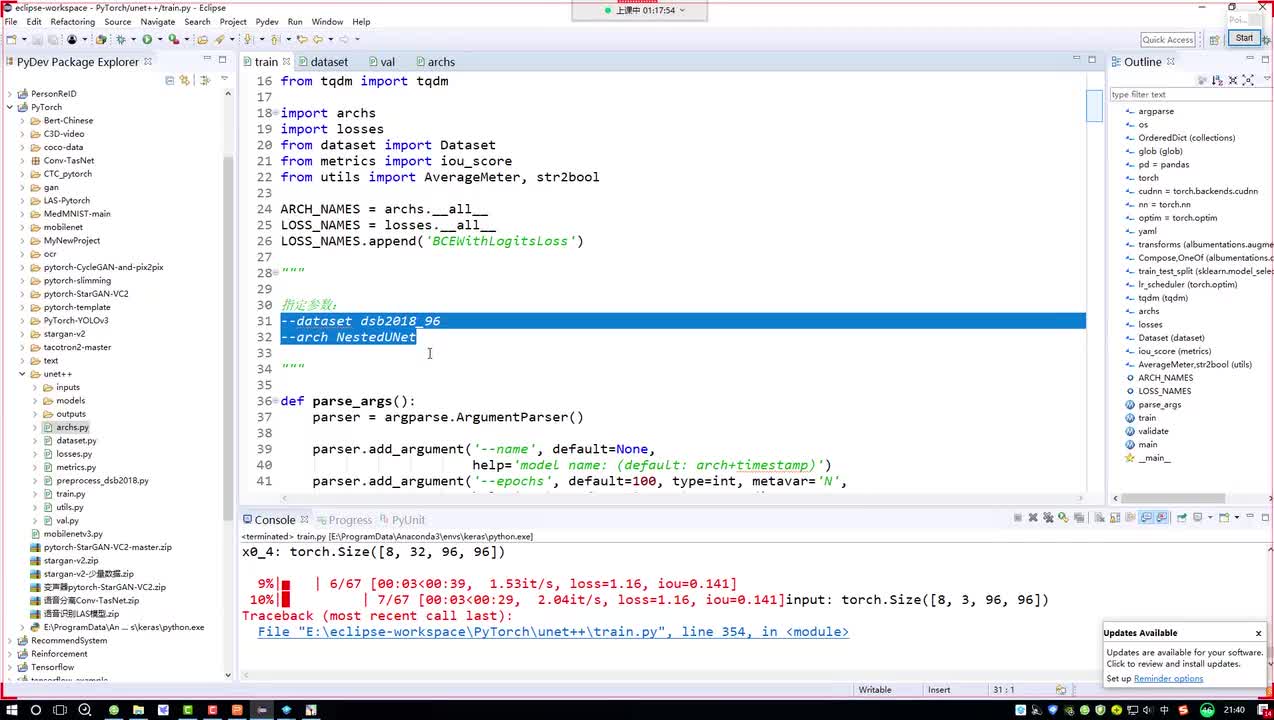Viewport: 1274px width, 720px height.
Task: Expand the models folder under unet++
Action: [x=35, y=401]
